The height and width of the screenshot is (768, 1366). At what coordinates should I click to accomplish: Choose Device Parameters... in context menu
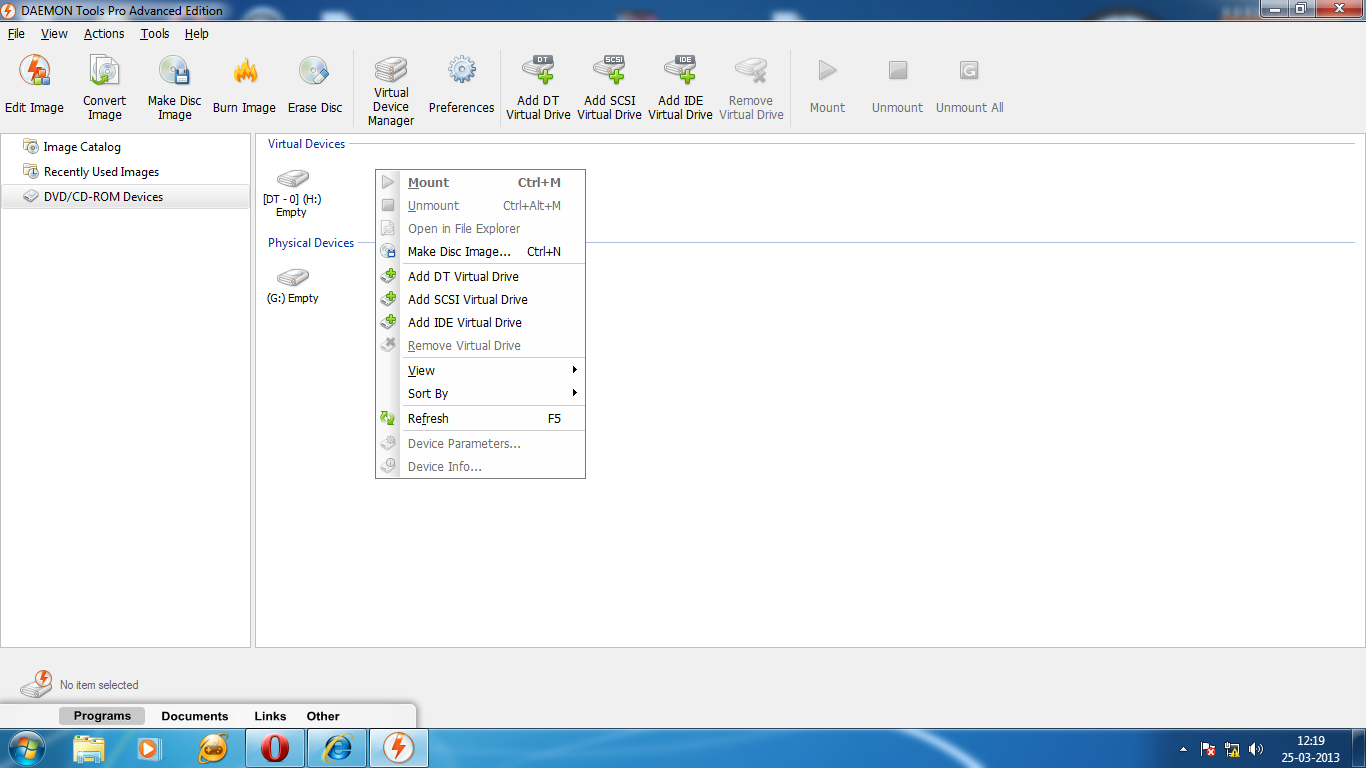480,443
